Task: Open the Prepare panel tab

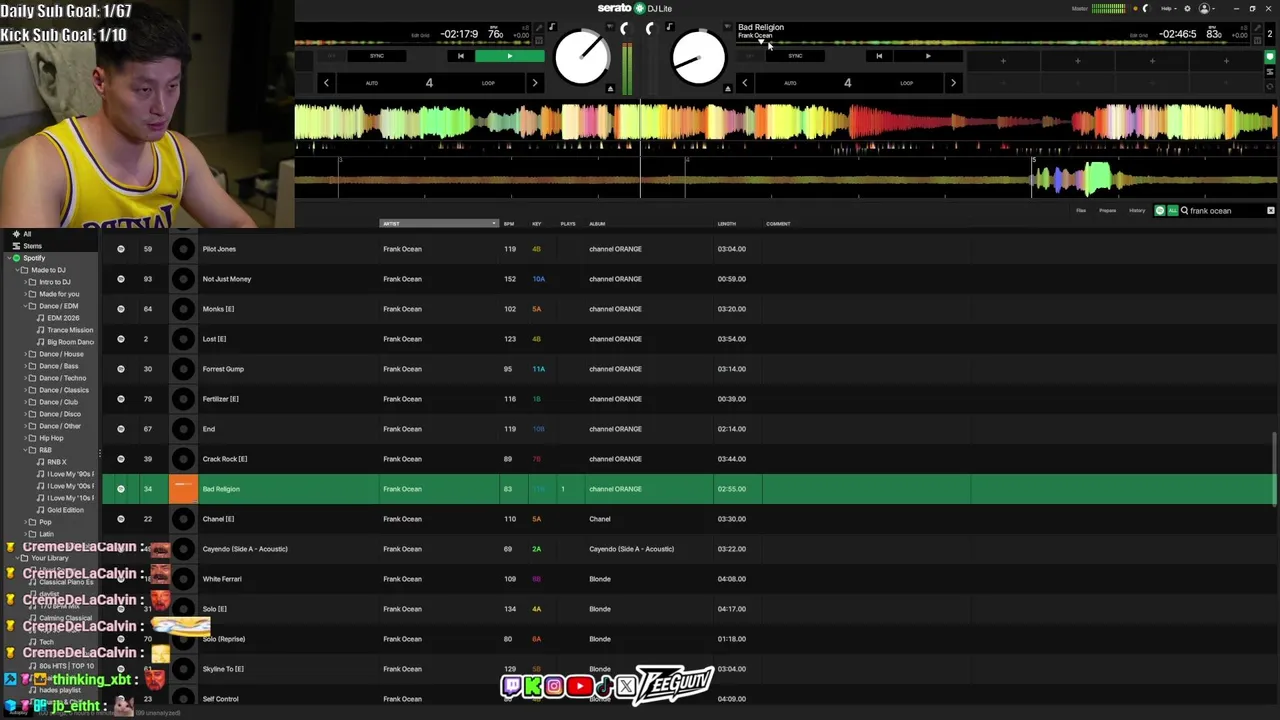Action: pos(1108,211)
